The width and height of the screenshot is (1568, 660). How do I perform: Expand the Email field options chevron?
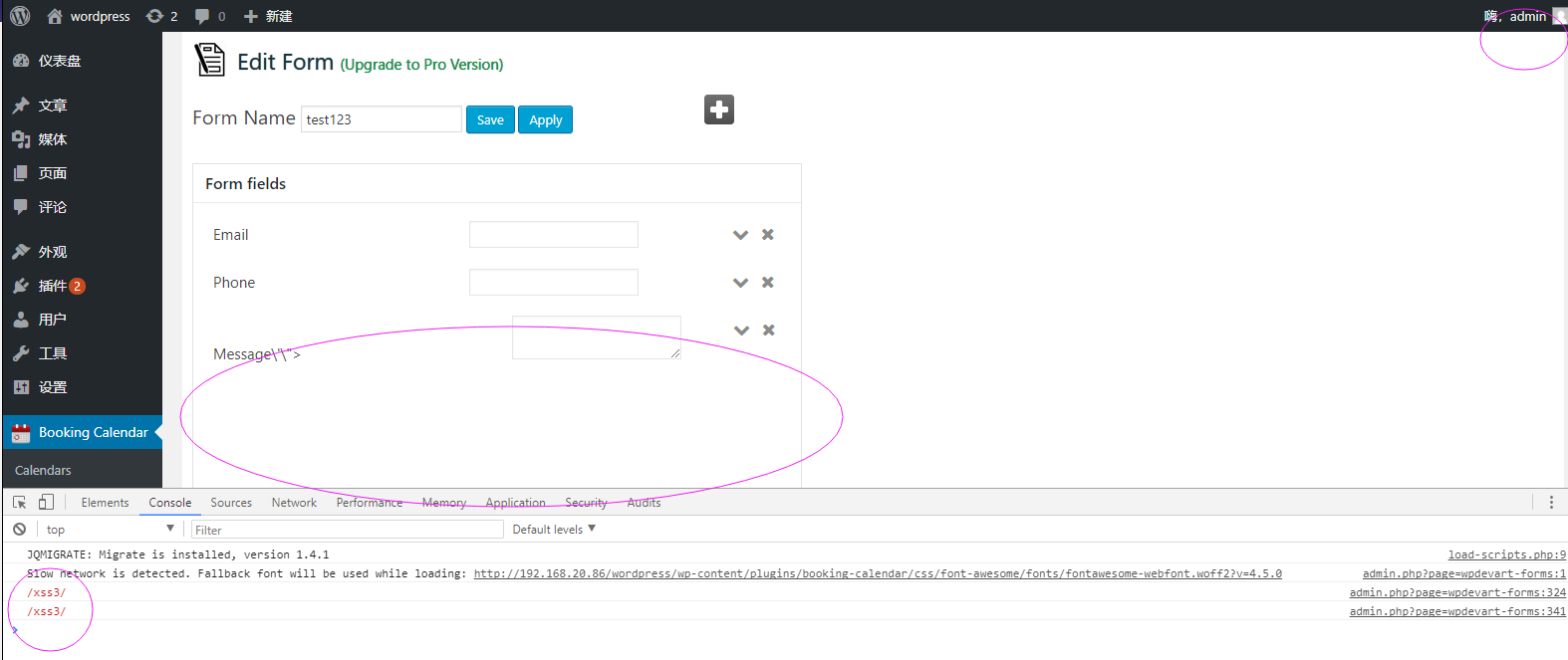pos(740,235)
